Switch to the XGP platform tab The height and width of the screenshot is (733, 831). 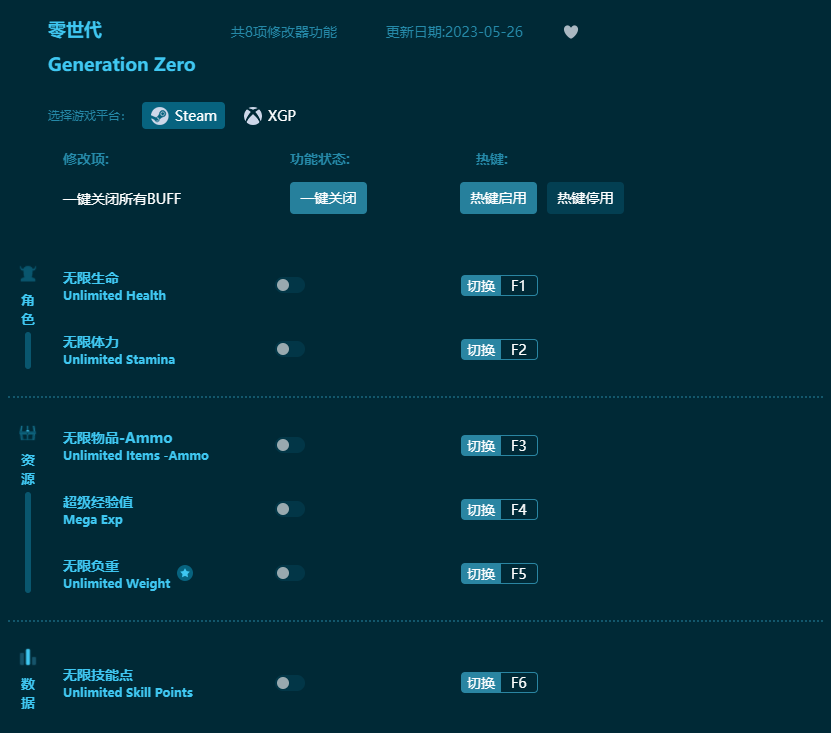point(270,115)
